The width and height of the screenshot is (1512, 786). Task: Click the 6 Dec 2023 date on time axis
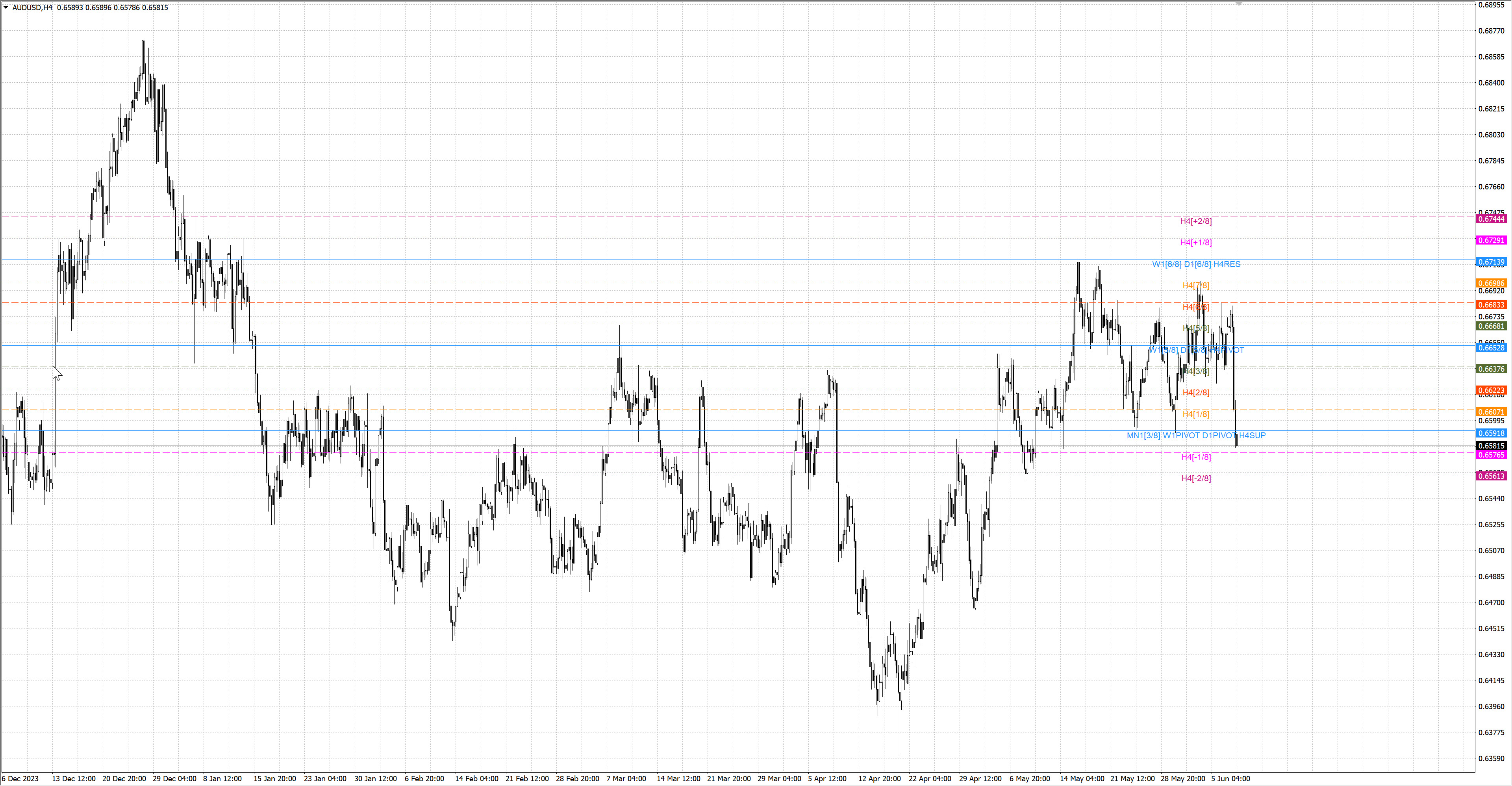20,779
